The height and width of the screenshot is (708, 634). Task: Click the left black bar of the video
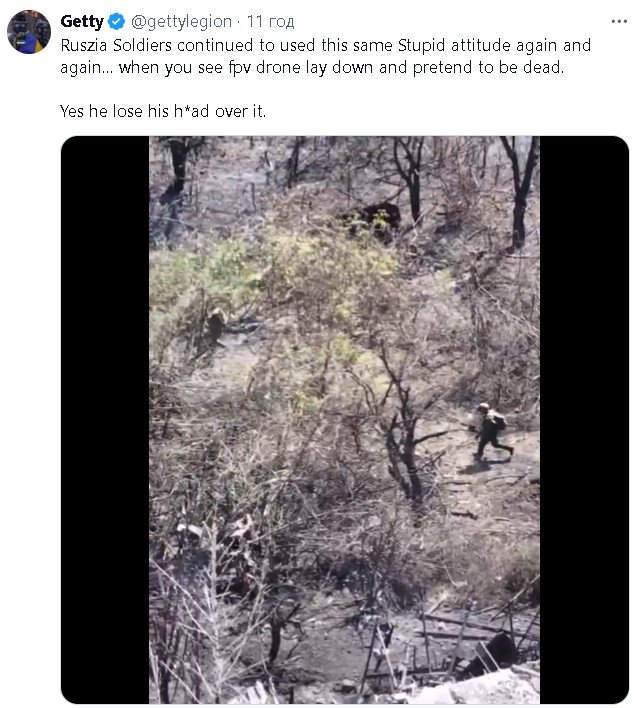pos(105,420)
